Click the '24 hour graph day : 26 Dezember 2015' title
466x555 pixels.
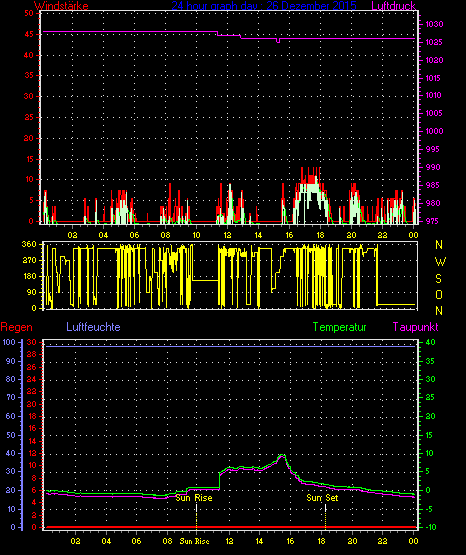point(264,6)
